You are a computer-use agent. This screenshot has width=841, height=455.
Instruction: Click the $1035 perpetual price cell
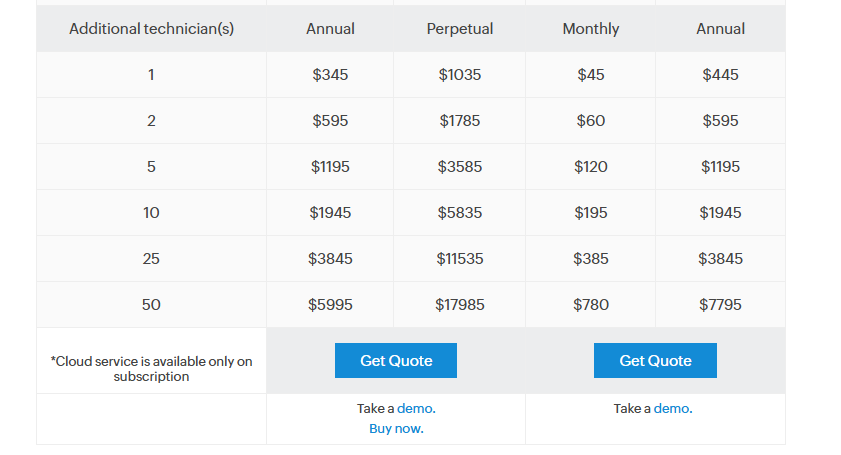pos(460,75)
